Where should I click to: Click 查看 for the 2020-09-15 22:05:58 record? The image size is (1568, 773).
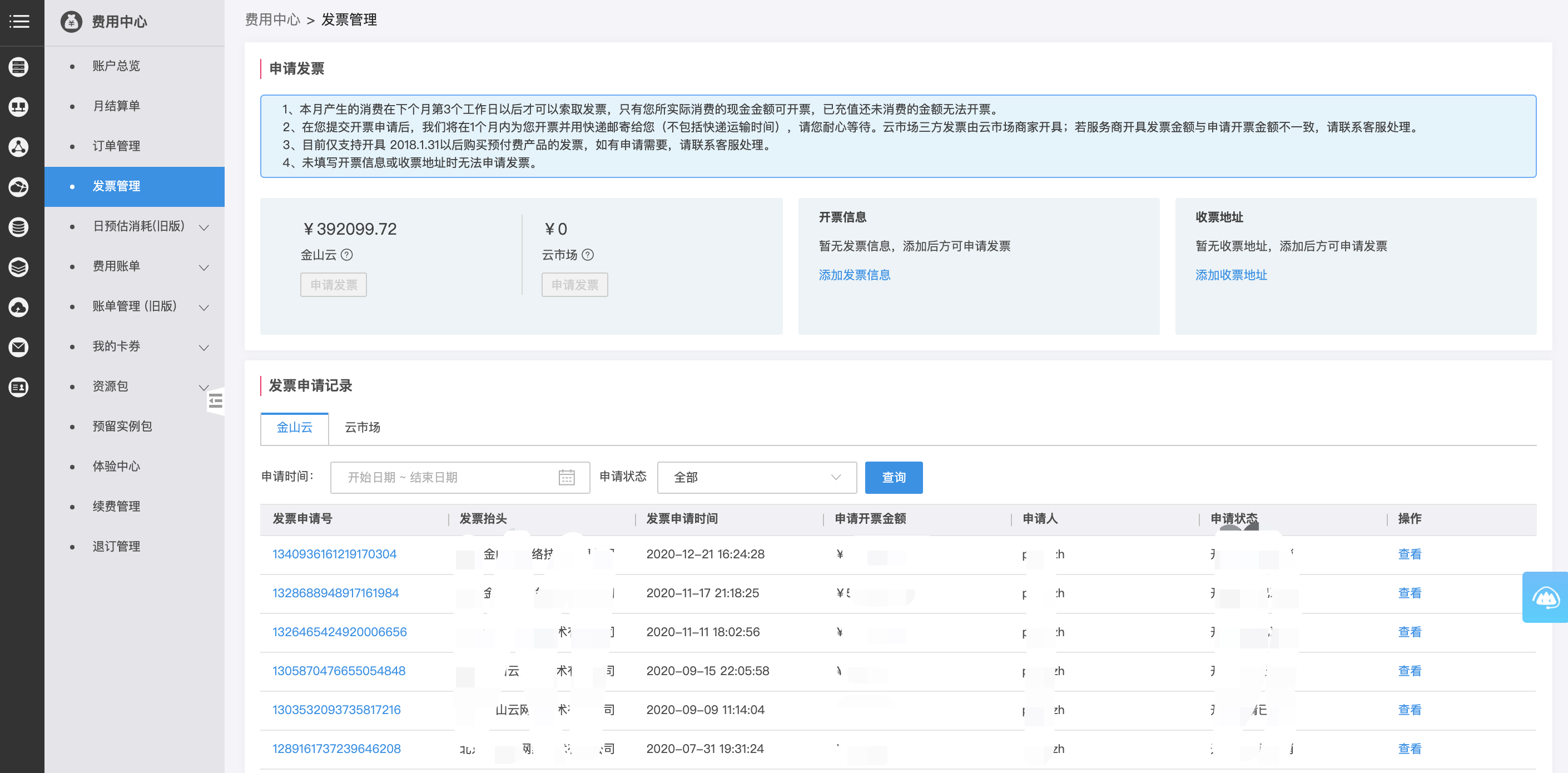click(x=1409, y=671)
